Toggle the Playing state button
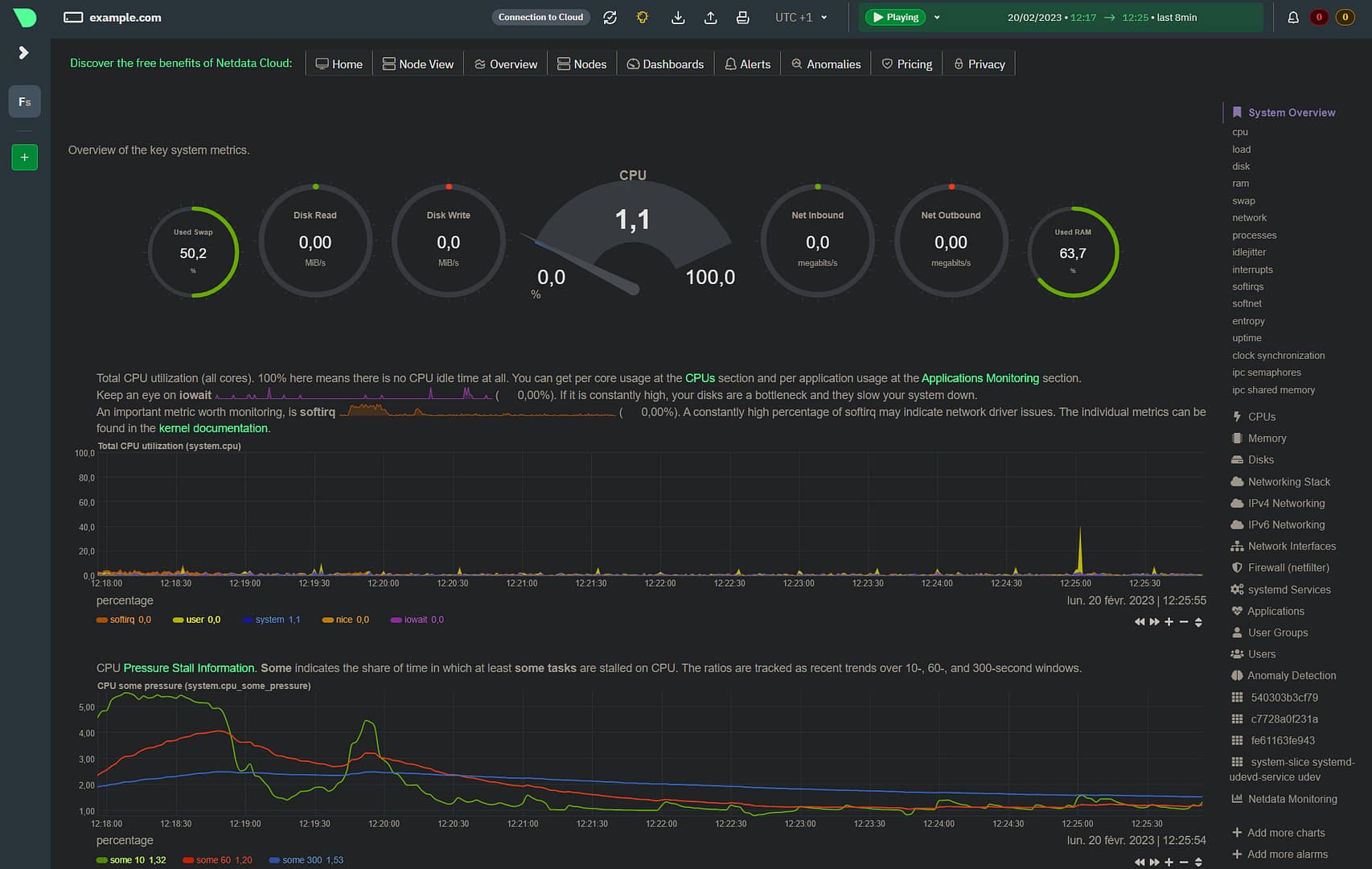The height and width of the screenshot is (869, 1372). tap(894, 18)
